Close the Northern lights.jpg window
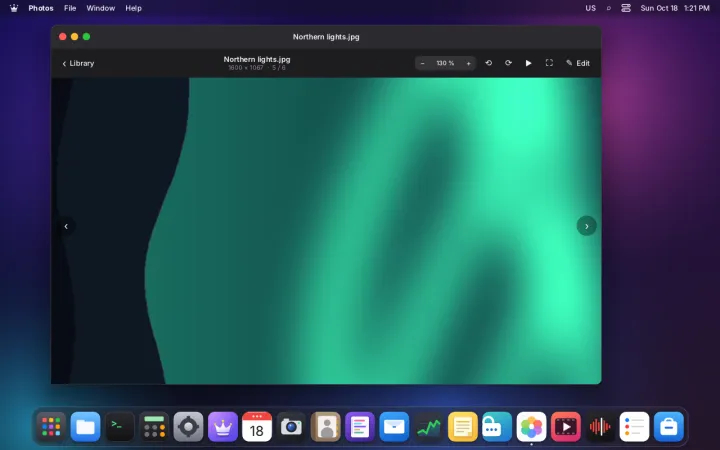The width and height of the screenshot is (720, 450). pos(63,37)
